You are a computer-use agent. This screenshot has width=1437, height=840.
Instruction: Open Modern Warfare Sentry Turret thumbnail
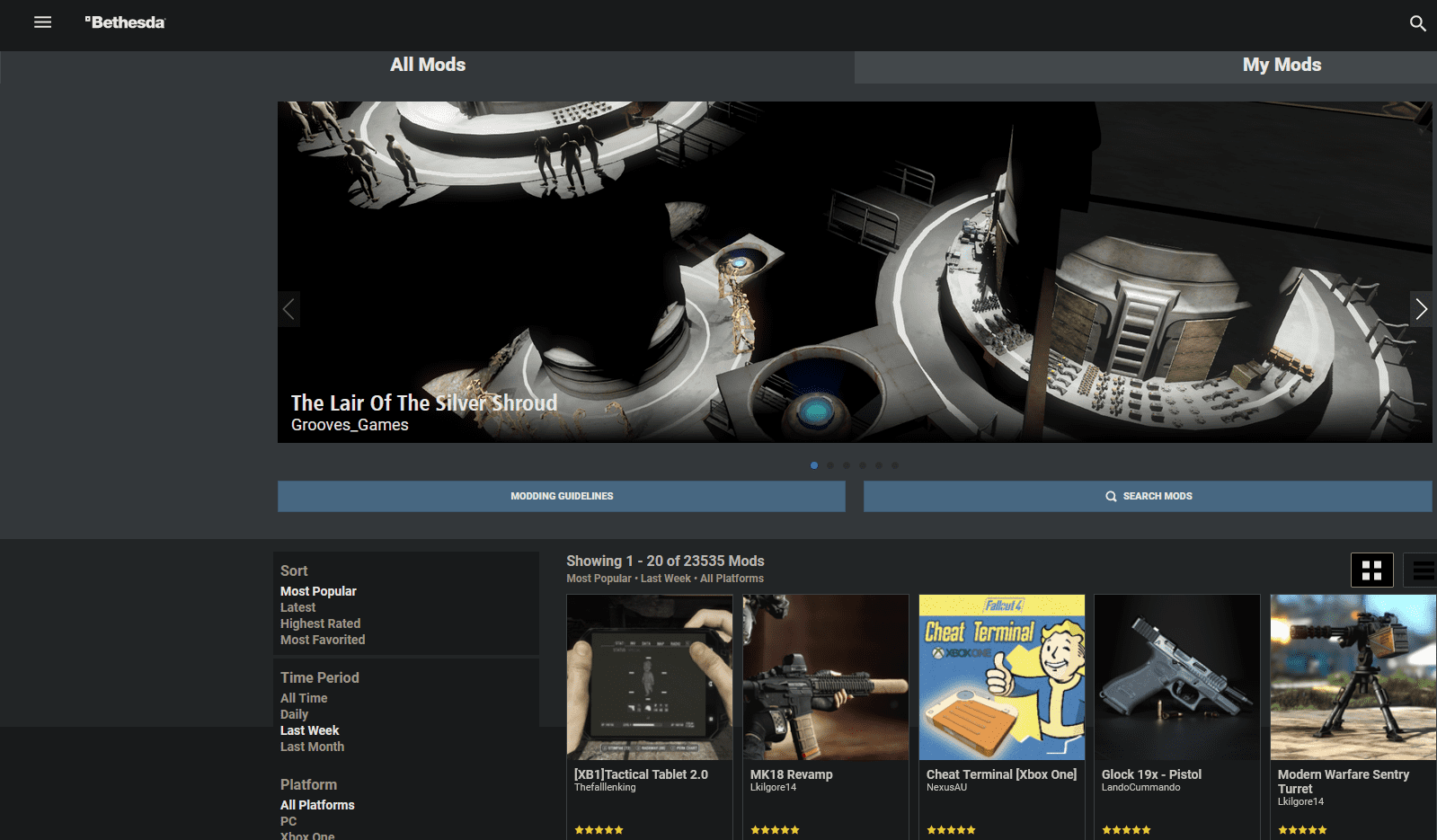[x=1353, y=677]
